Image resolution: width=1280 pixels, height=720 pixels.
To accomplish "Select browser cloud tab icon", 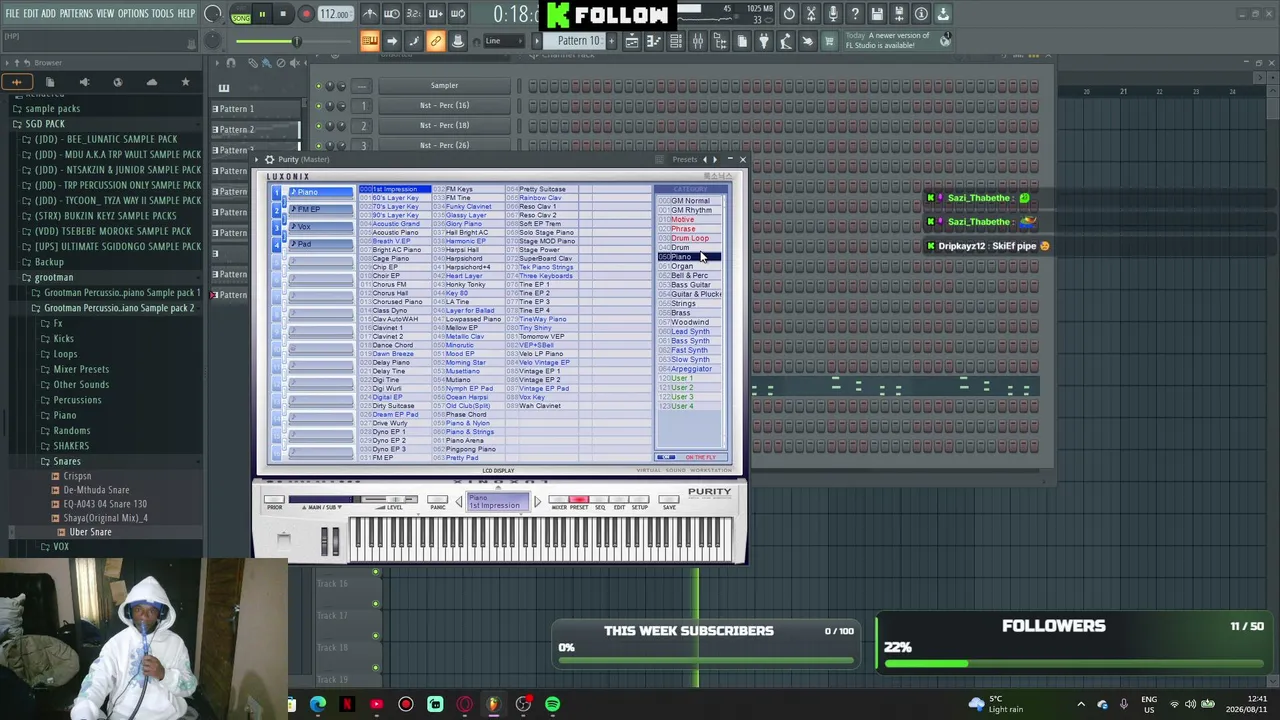I will coord(151,82).
